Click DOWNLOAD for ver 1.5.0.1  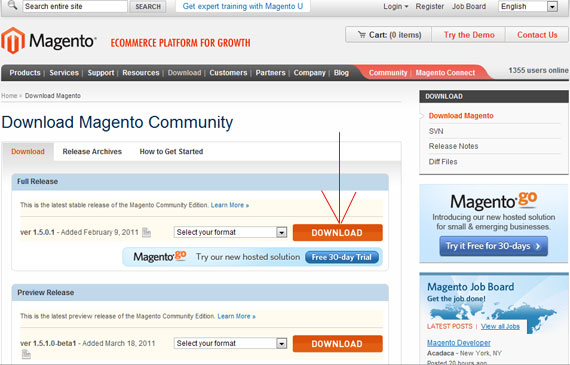tap(338, 233)
